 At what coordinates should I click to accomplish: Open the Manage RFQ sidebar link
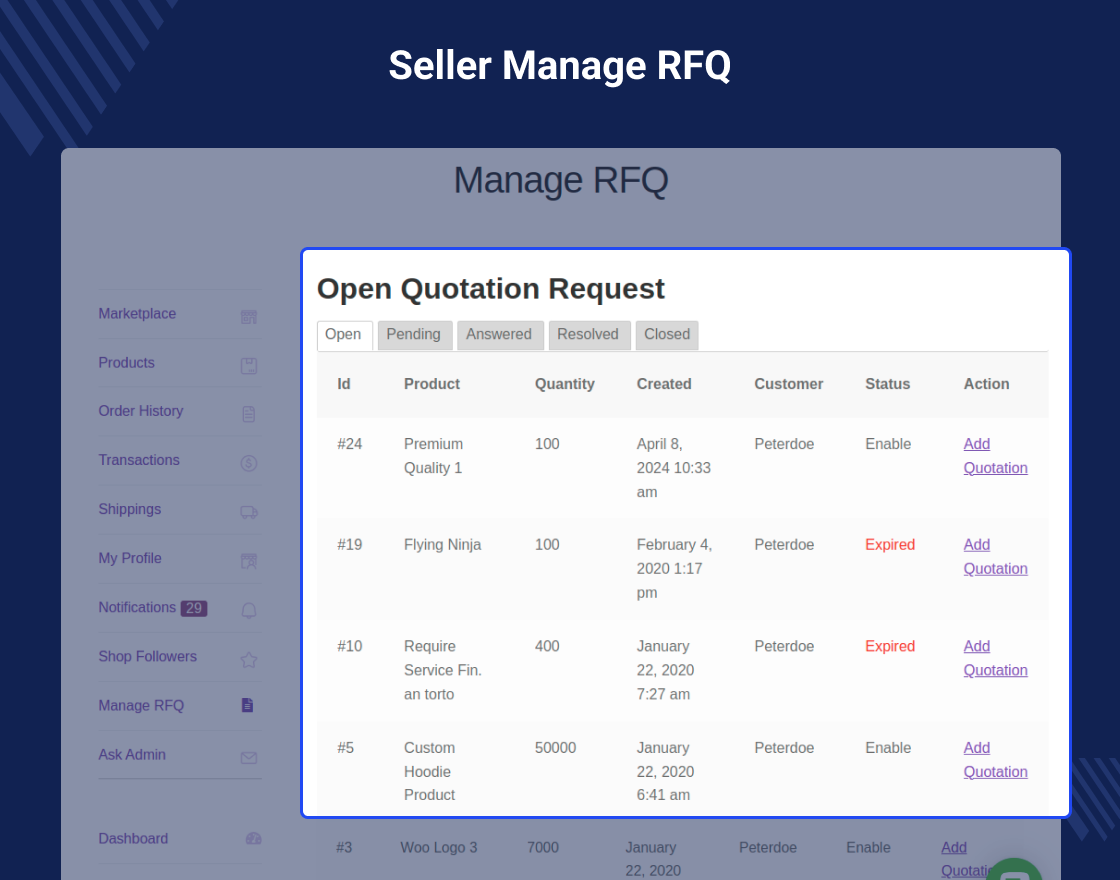point(141,706)
